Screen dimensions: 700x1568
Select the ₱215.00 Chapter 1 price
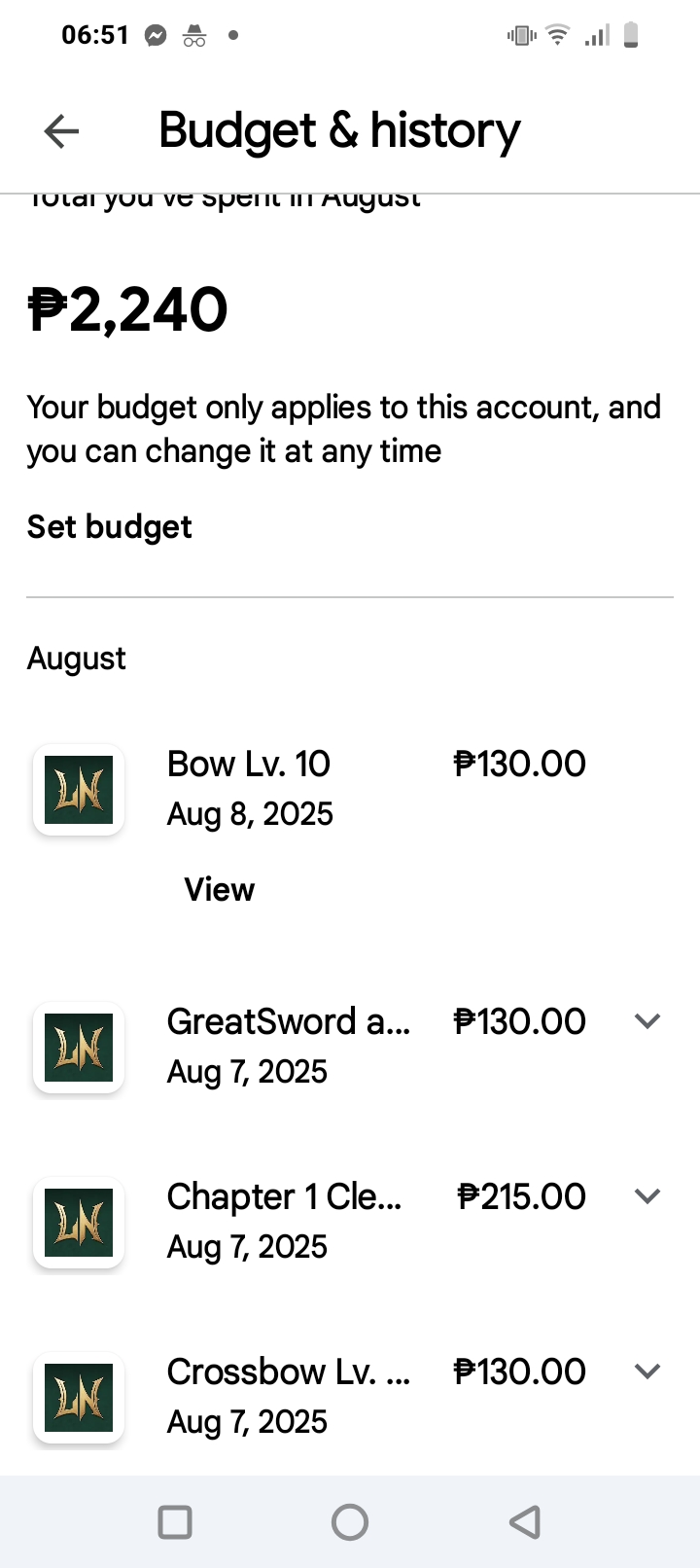pyautogui.click(x=522, y=1196)
